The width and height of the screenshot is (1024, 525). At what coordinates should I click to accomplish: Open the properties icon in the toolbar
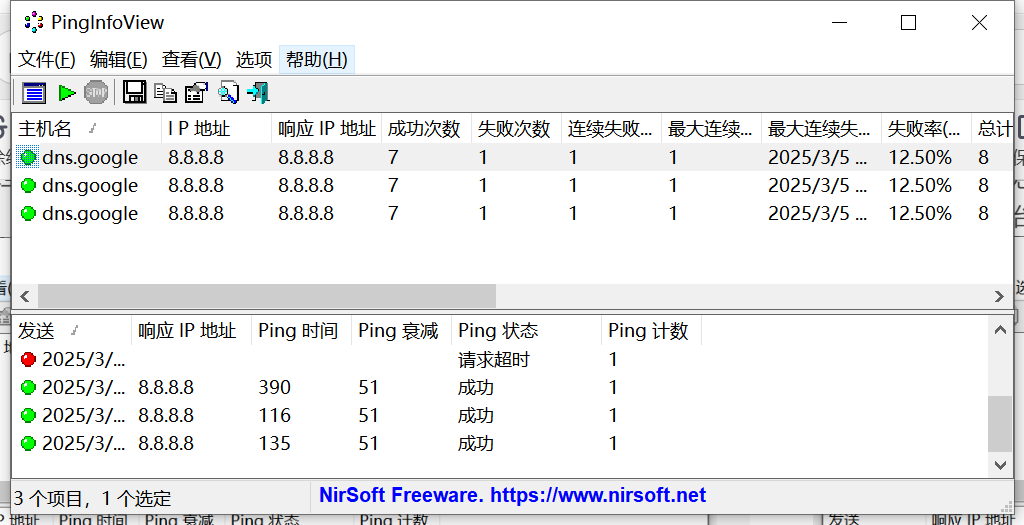(196, 93)
